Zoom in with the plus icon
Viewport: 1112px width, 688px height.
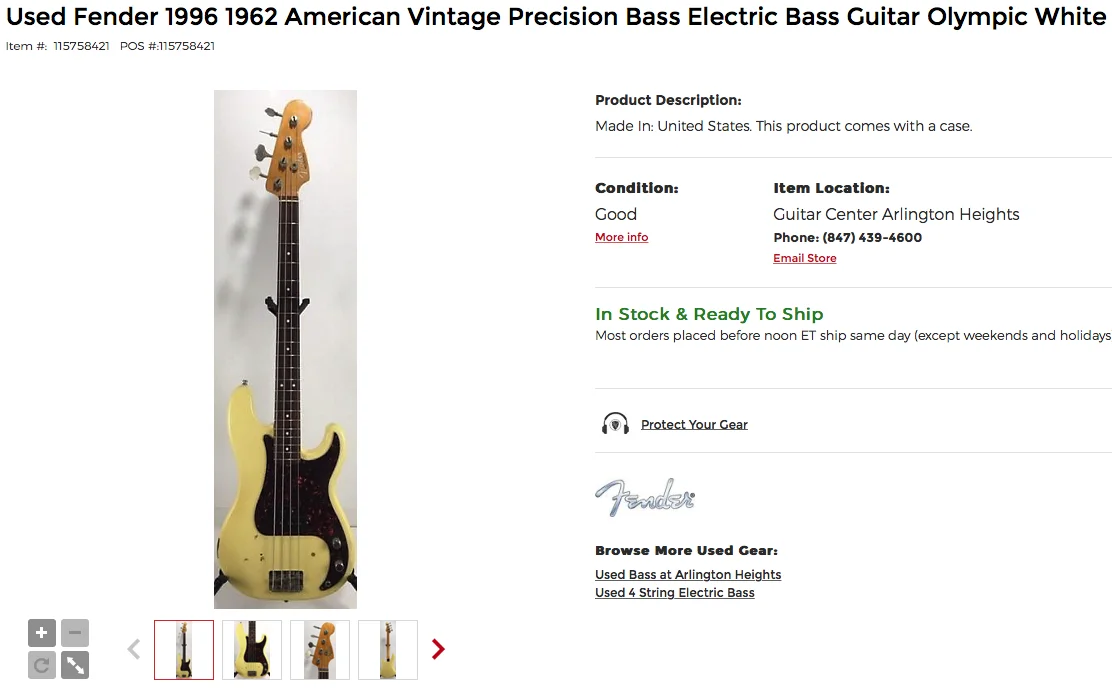[42, 633]
